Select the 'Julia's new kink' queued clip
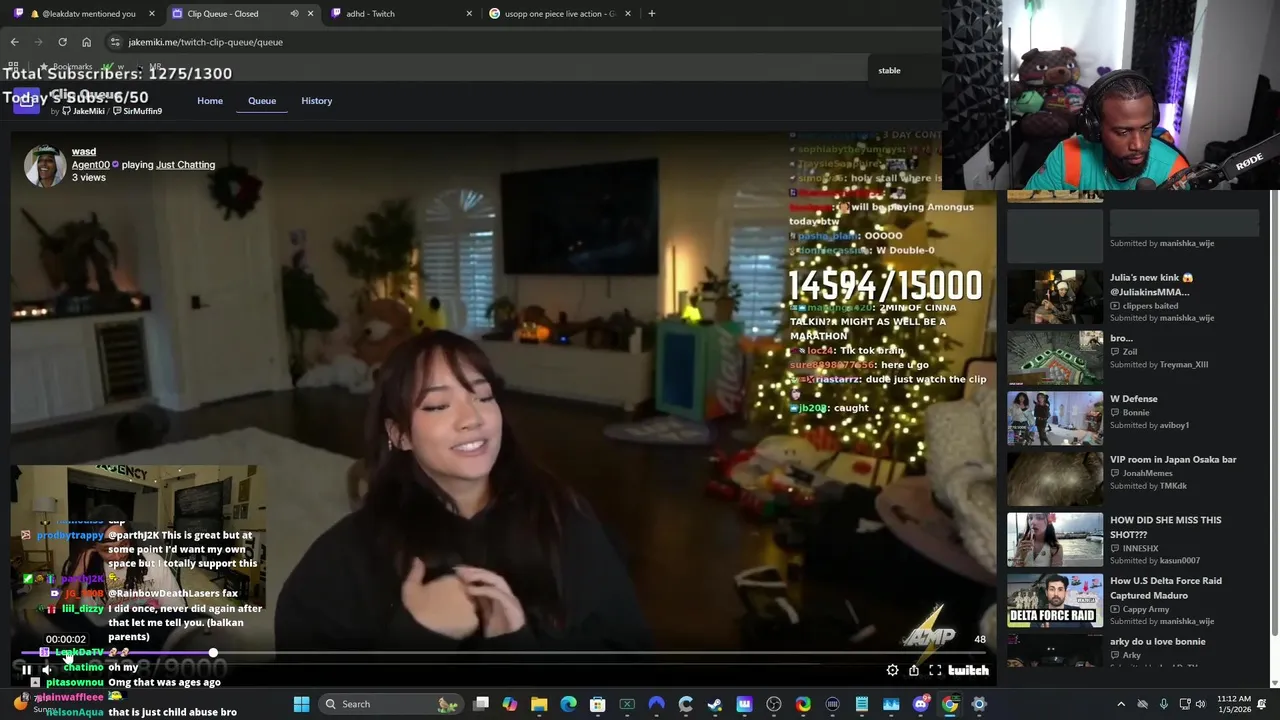The width and height of the screenshot is (1280, 720). [x=1134, y=296]
